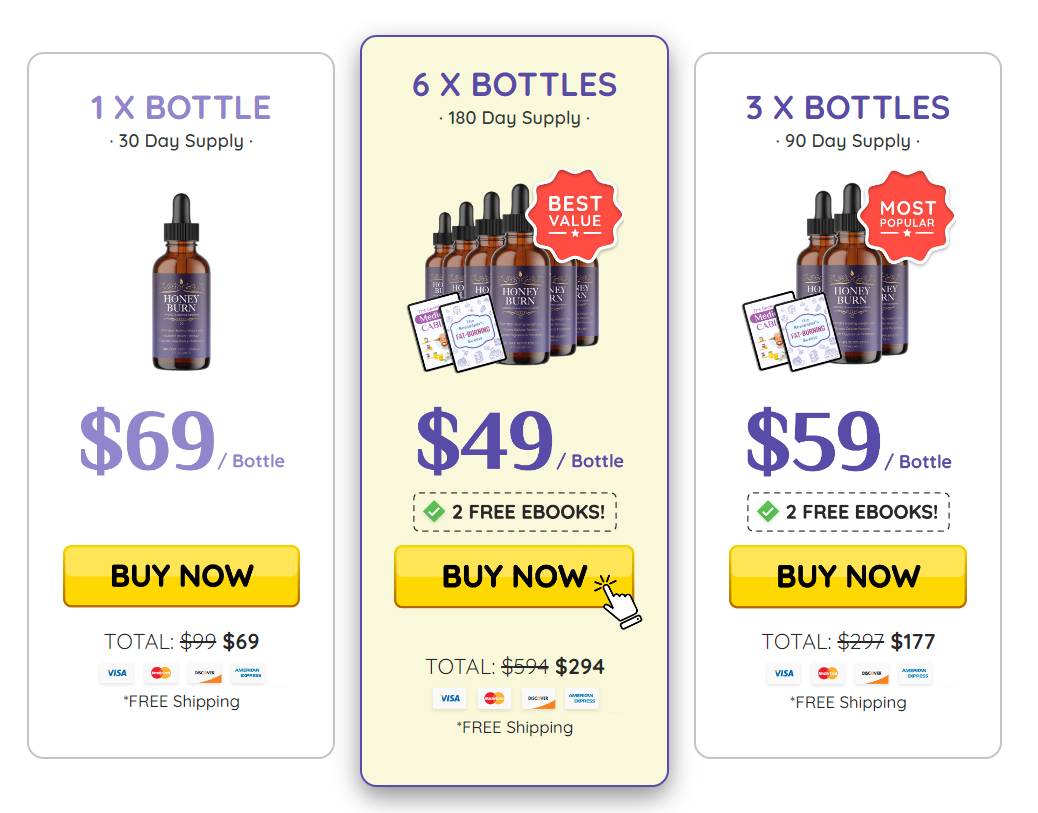
Task: Click the American Express icon in the middle column
Action: coord(582,699)
